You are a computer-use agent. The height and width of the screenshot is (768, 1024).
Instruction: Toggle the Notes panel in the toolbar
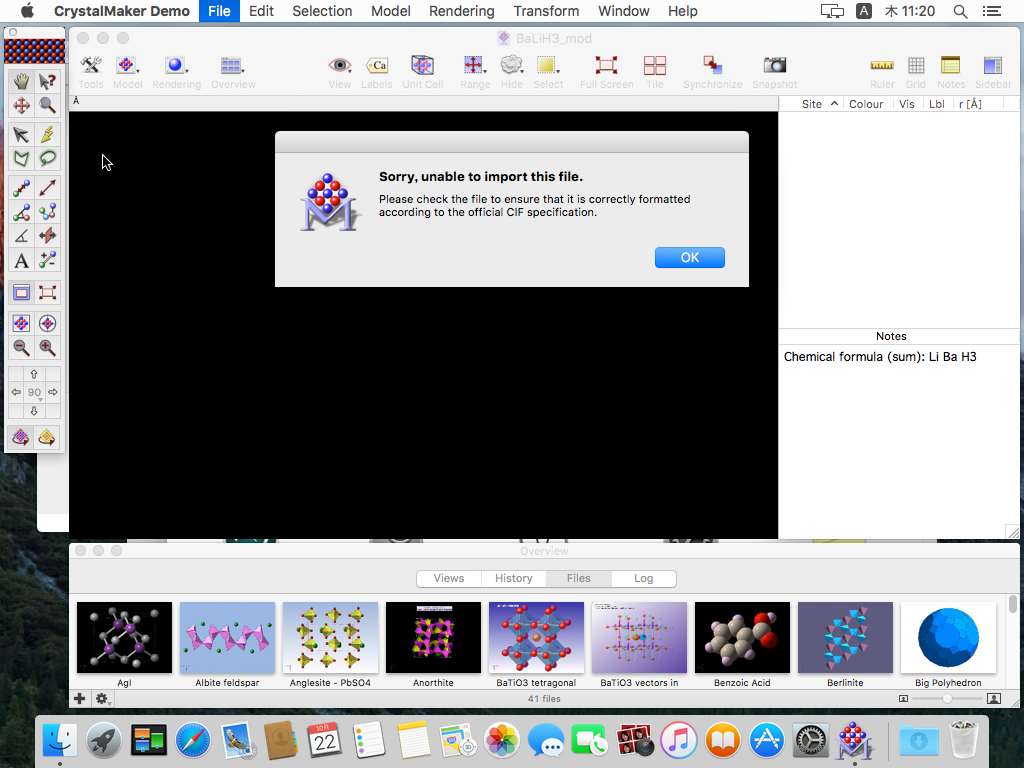[951, 72]
